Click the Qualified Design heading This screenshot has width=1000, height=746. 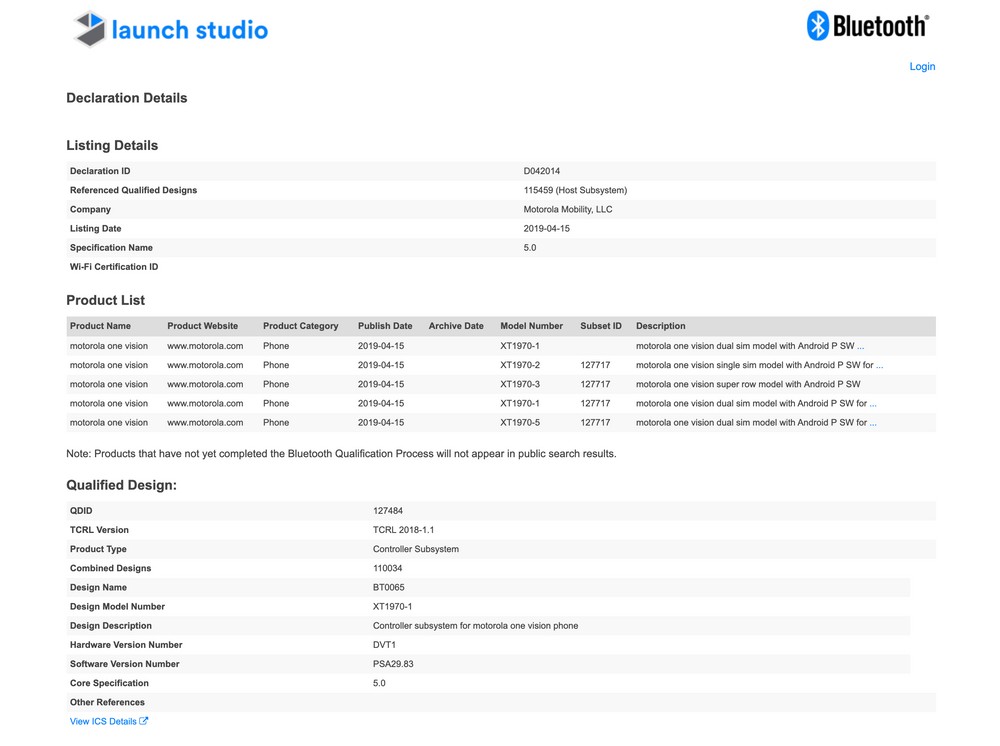[122, 485]
